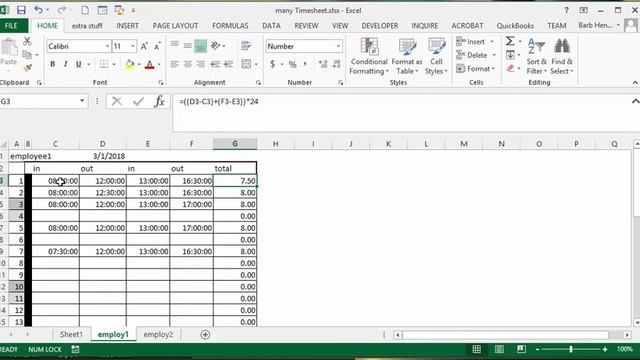Open Format as Table gallery

click(x=407, y=56)
